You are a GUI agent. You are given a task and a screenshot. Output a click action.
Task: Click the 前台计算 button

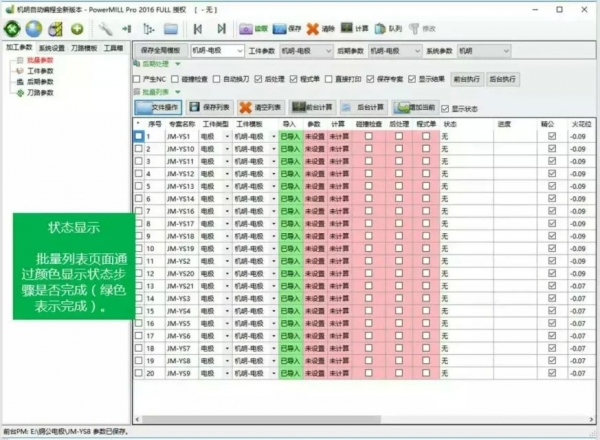point(312,108)
